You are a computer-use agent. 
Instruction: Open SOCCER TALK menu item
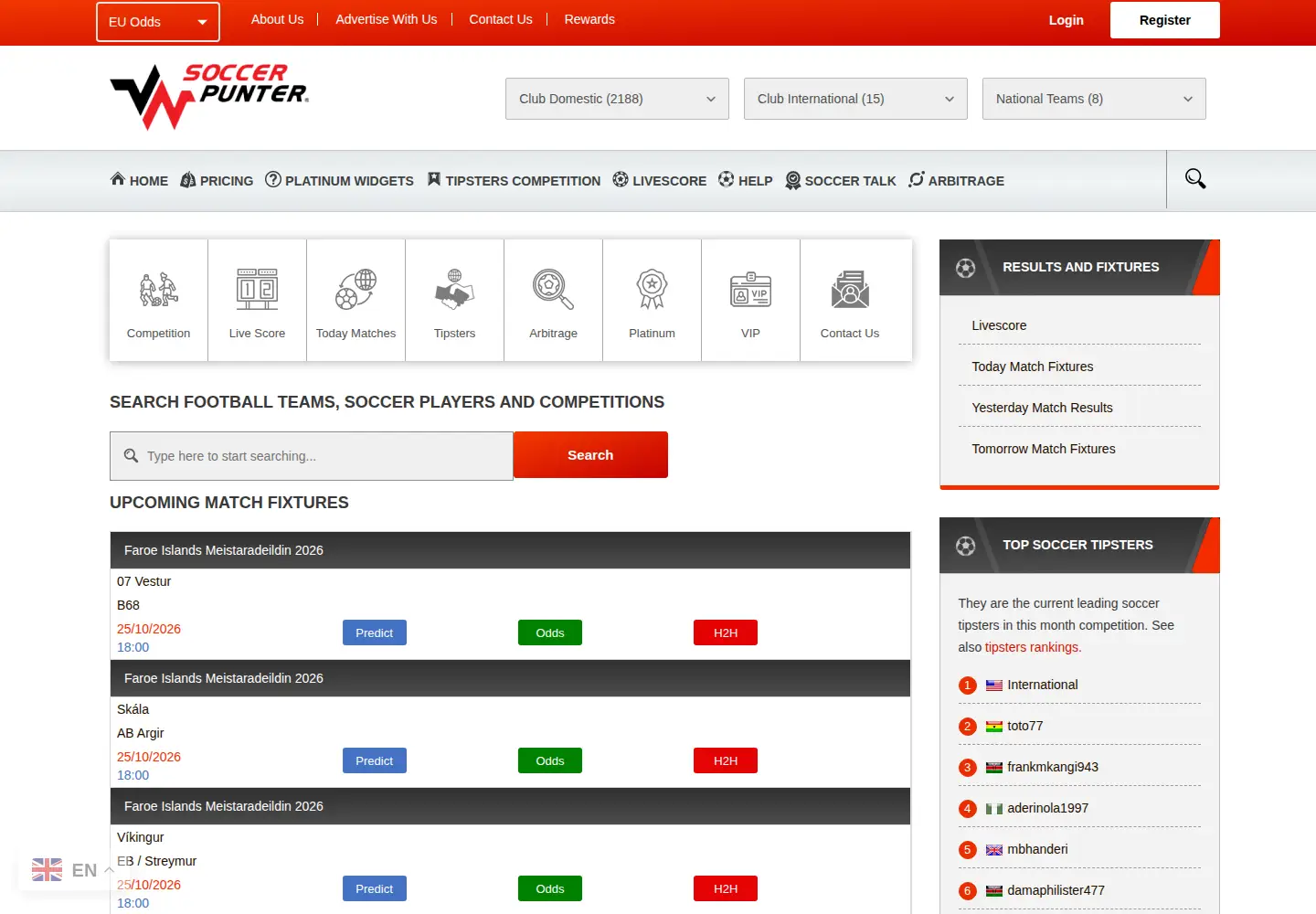click(x=841, y=180)
